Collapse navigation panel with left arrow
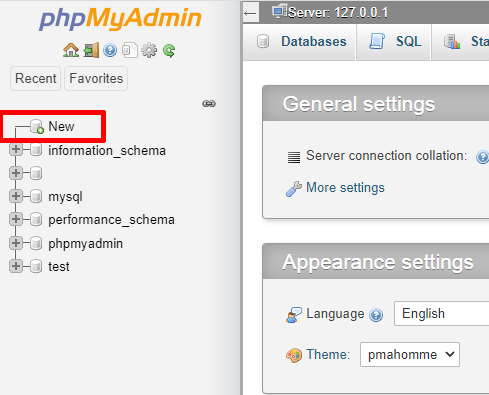The width and height of the screenshot is (489, 395). pyautogui.click(x=250, y=13)
